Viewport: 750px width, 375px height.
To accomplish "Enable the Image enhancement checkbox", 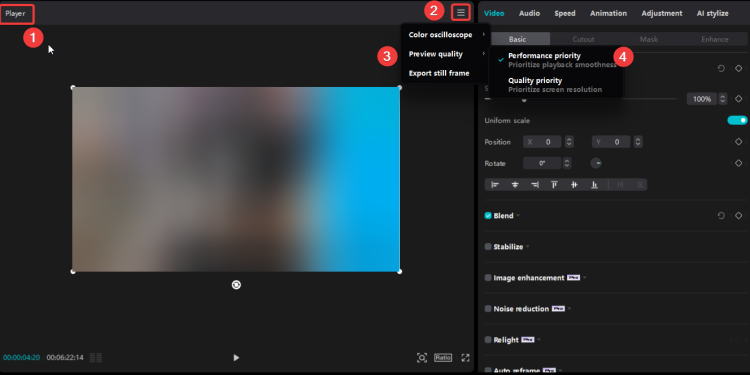I will coord(488,278).
